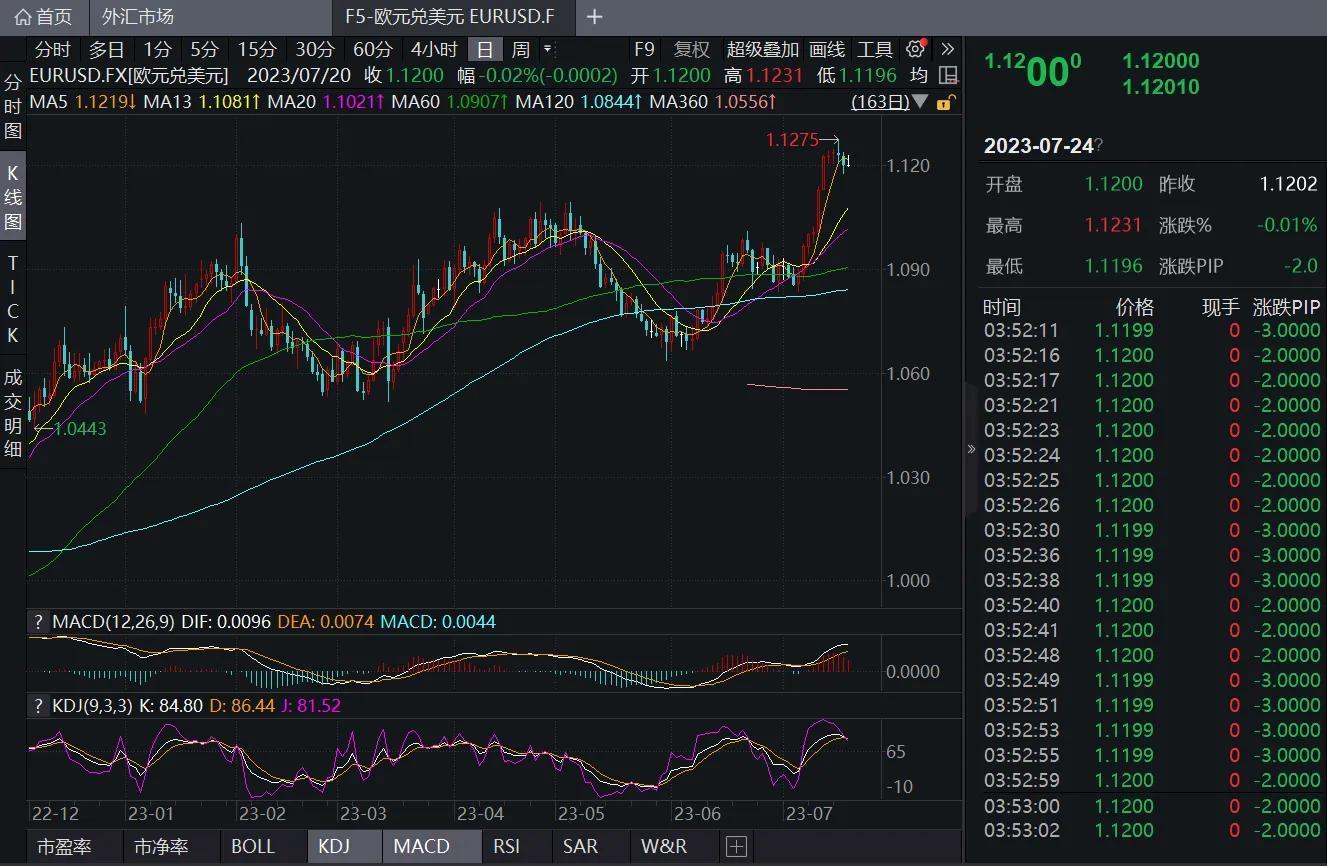Toggle the SAR indicator

pyautogui.click(x=580, y=847)
